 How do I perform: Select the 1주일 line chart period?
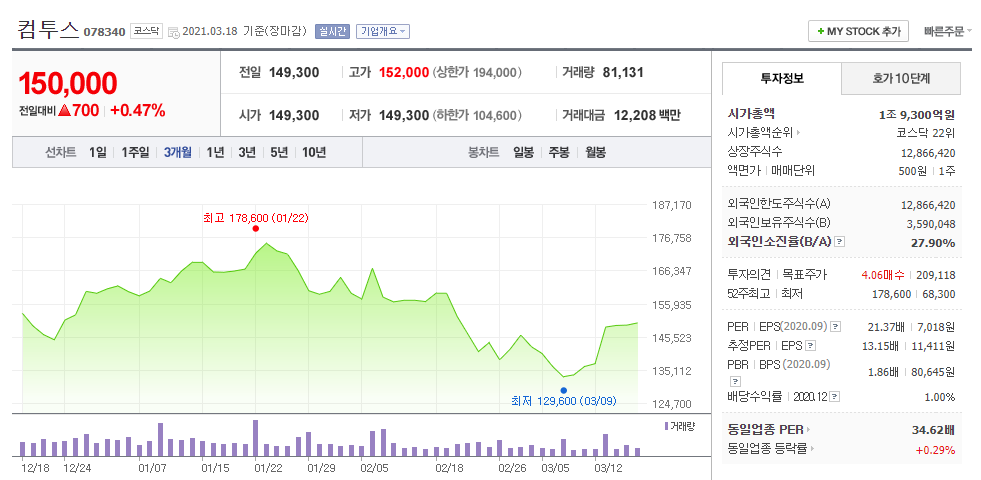pyautogui.click(x=135, y=152)
